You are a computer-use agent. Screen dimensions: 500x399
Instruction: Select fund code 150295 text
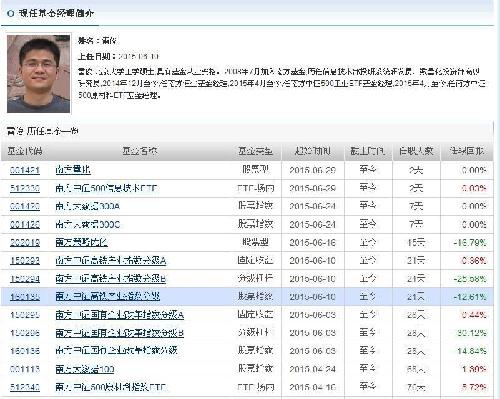(25, 315)
